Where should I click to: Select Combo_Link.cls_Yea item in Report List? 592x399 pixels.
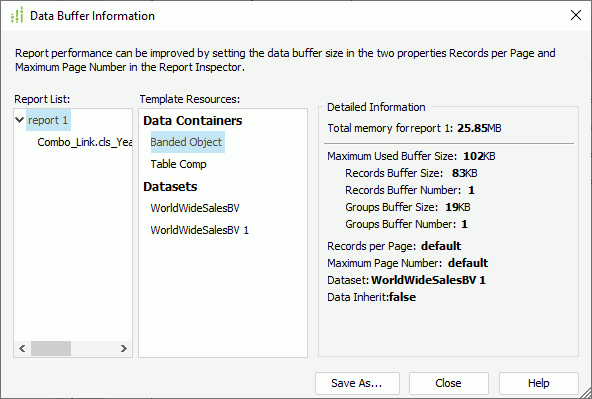pos(85,142)
